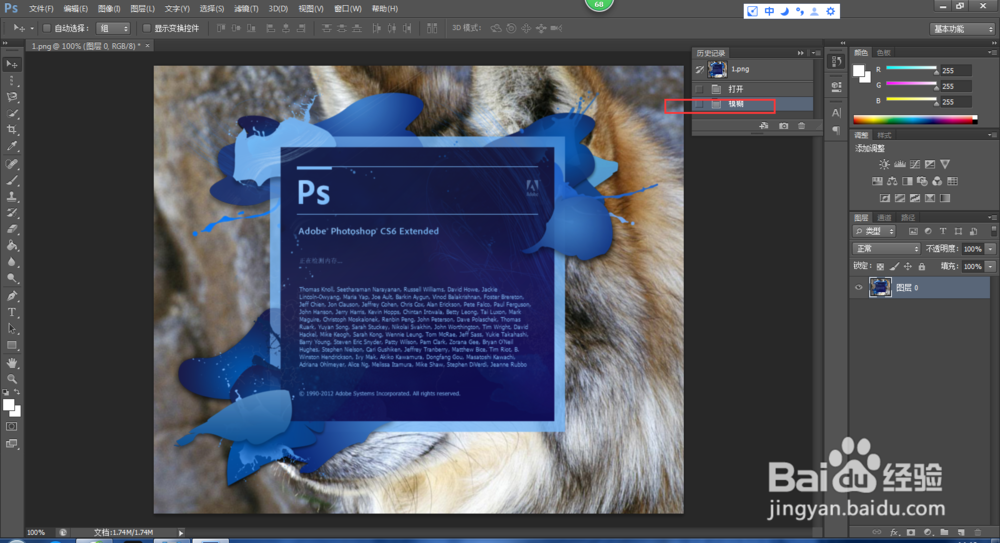Screen dimensions: 1000x543
Task: Add a Photo Filter adjustment
Action: click(x=922, y=181)
